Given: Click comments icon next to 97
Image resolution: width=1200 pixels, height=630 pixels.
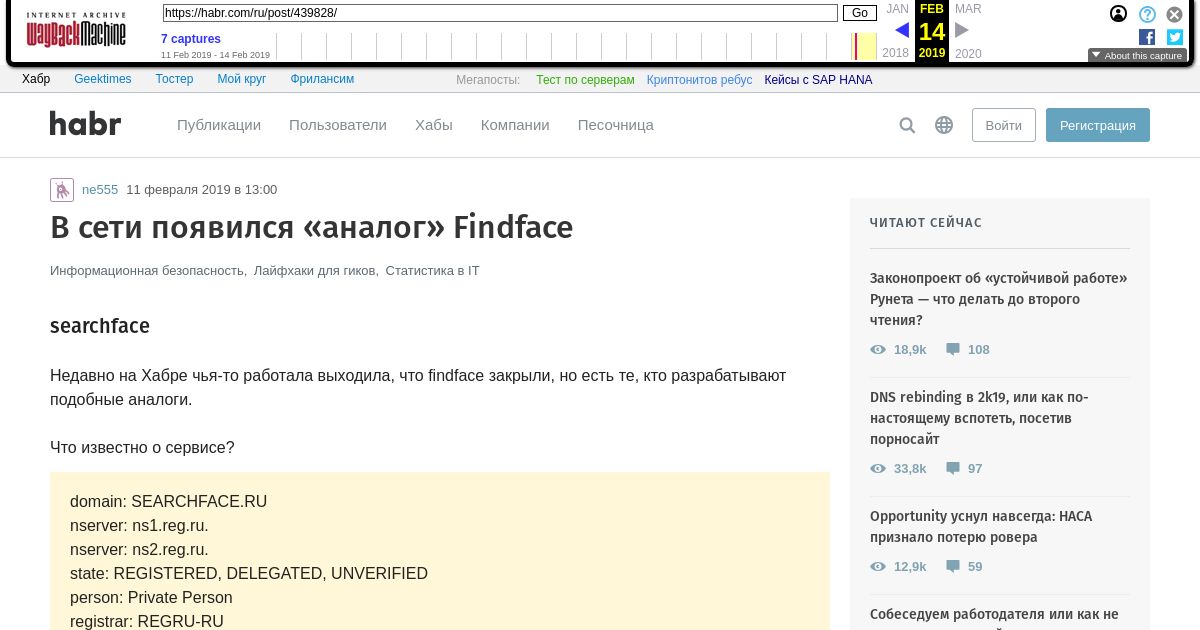Looking at the screenshot, I should point(953,469).
